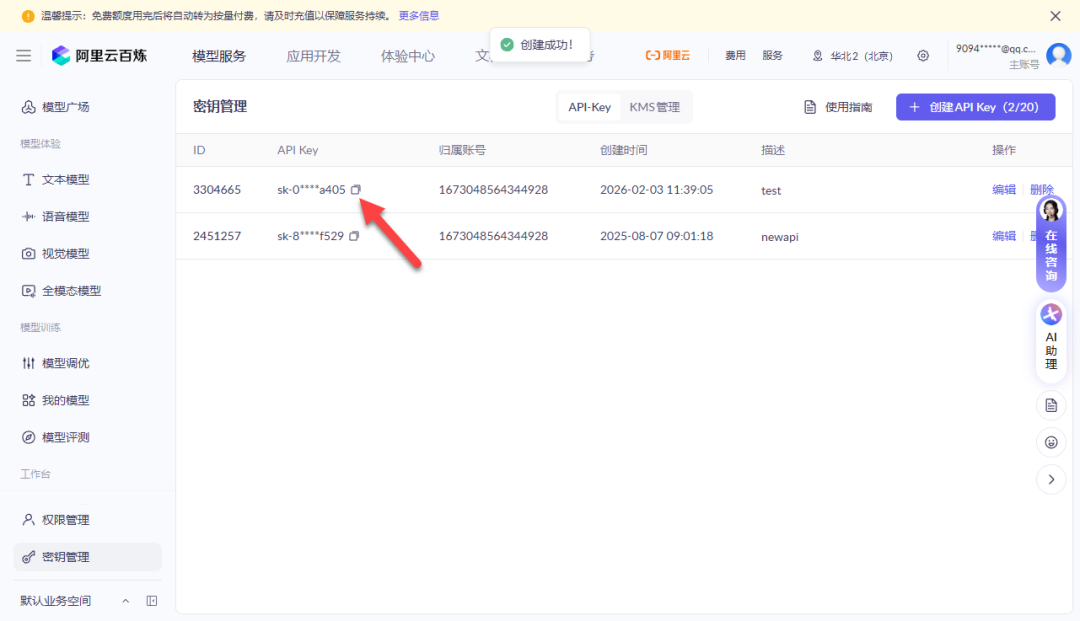The height and width of the screenshot is (621, 1080).
Task: Collapse the sidebar panel icon
Action: click(152, 601)
